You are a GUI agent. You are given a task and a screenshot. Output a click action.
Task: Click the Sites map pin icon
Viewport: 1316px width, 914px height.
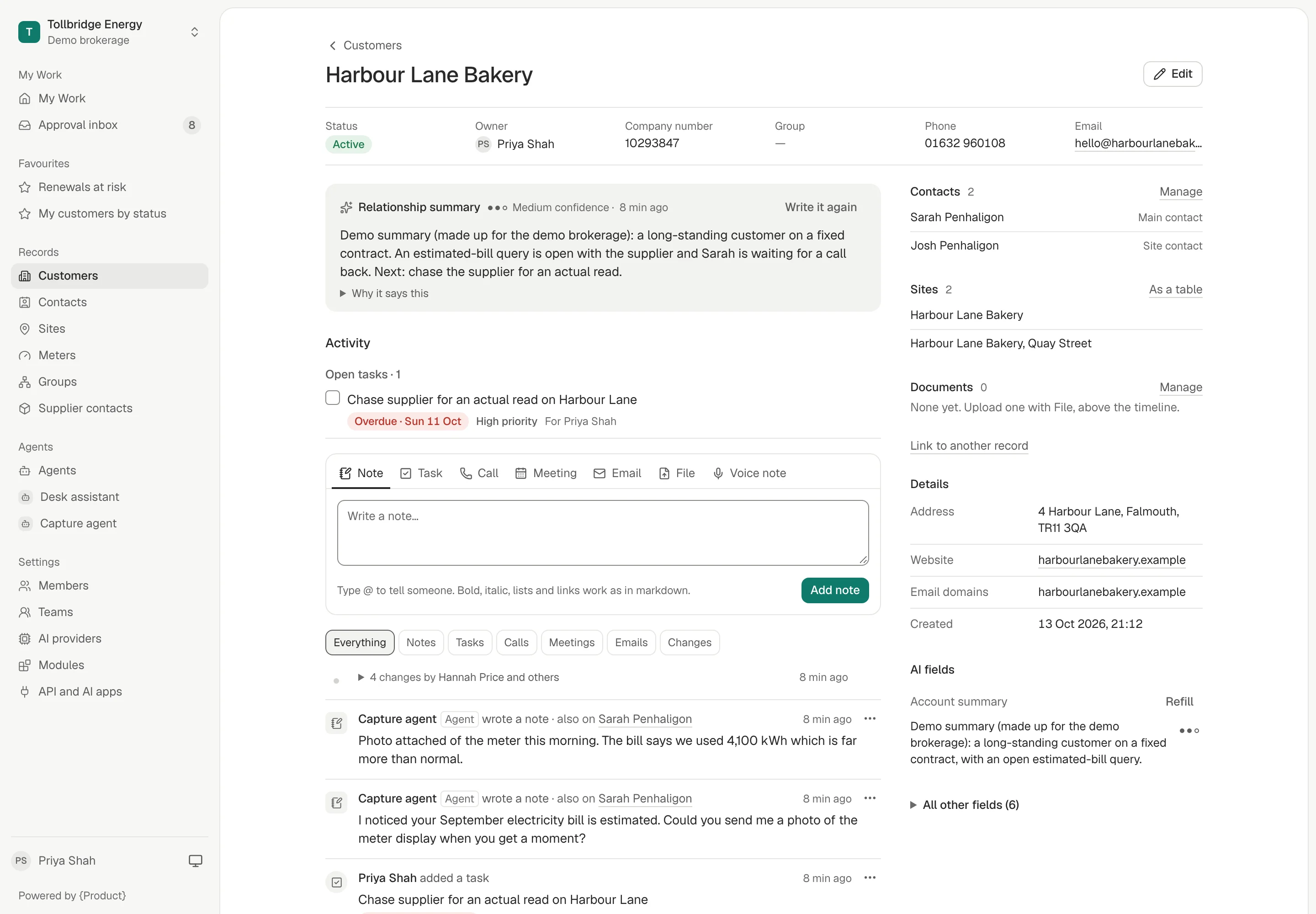pos(25,329)
